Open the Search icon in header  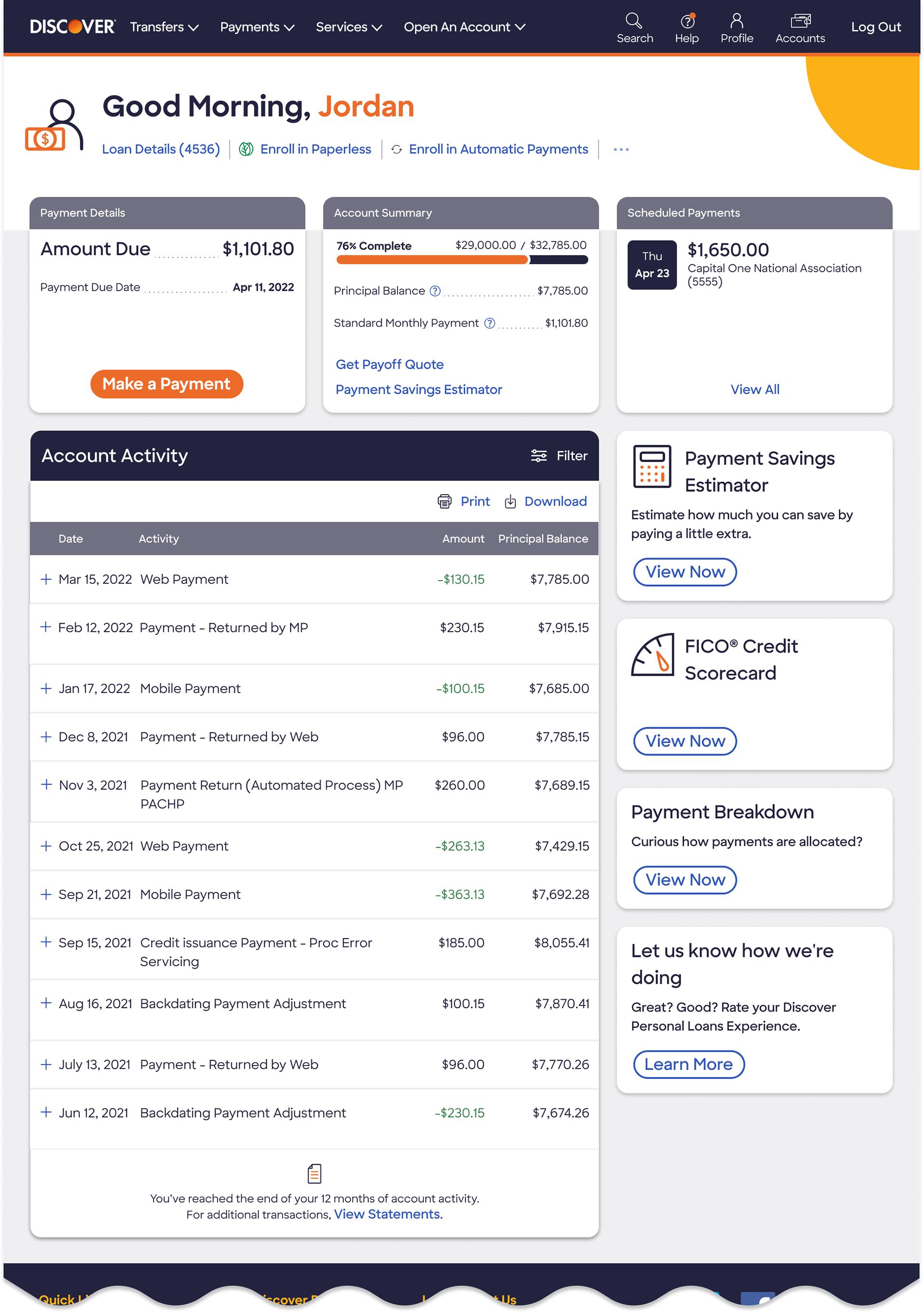633,21
